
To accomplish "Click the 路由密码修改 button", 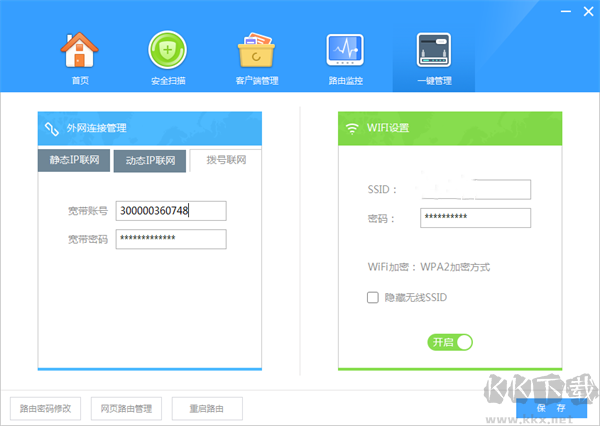I will pyautogui.click(x=45, y=408).
